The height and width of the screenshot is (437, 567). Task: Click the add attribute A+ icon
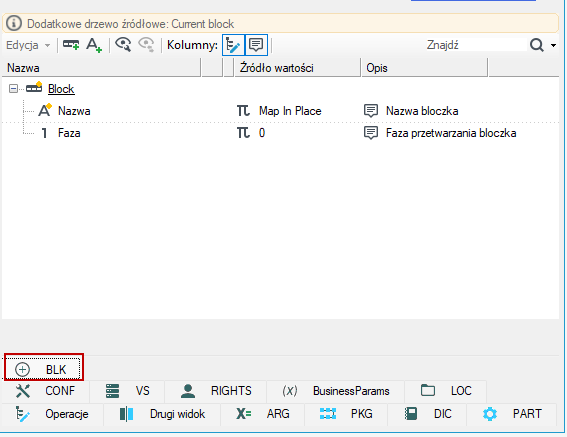point(94,45)
